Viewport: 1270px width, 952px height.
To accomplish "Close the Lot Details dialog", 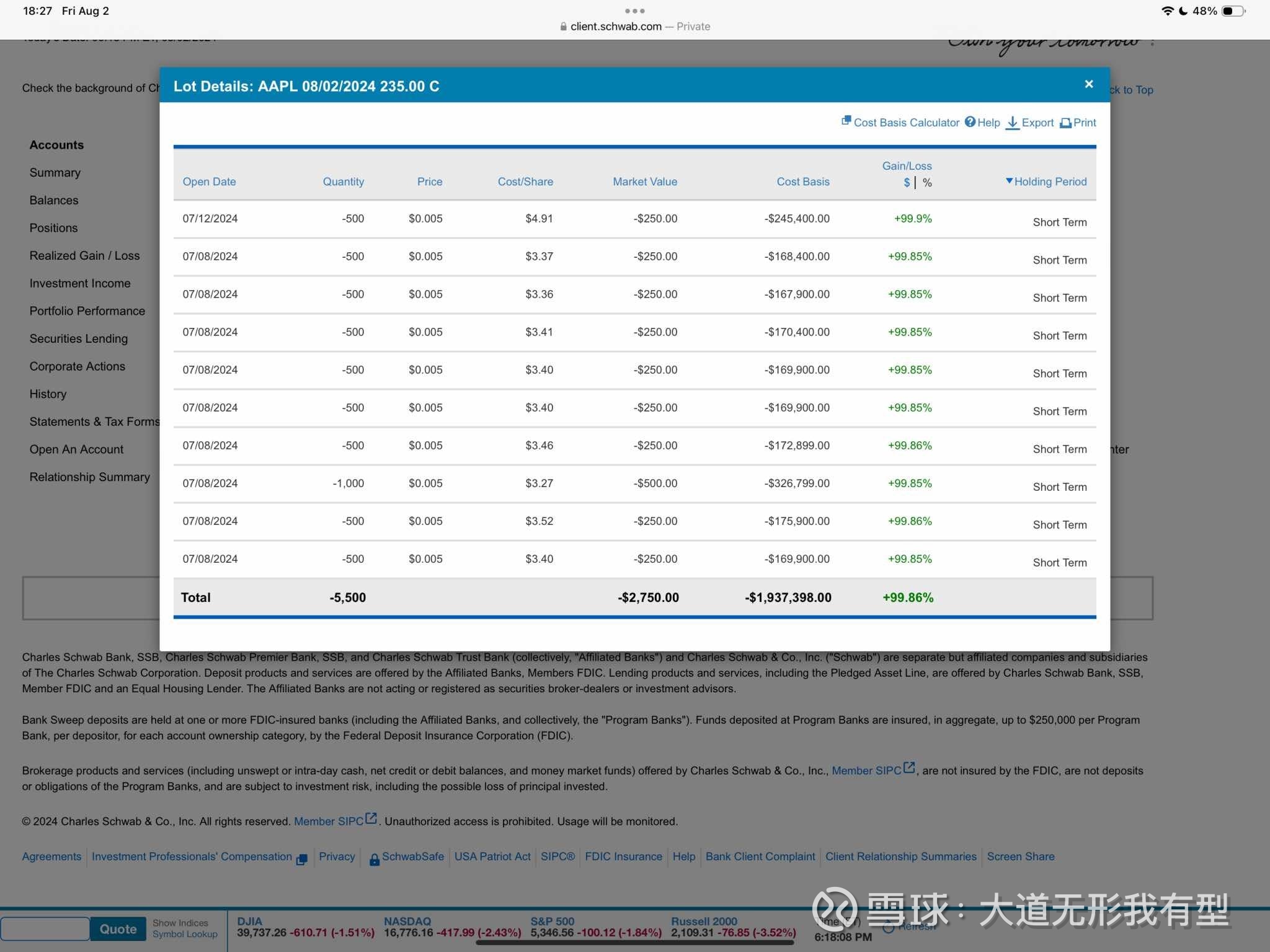I will click(1088, 84).
